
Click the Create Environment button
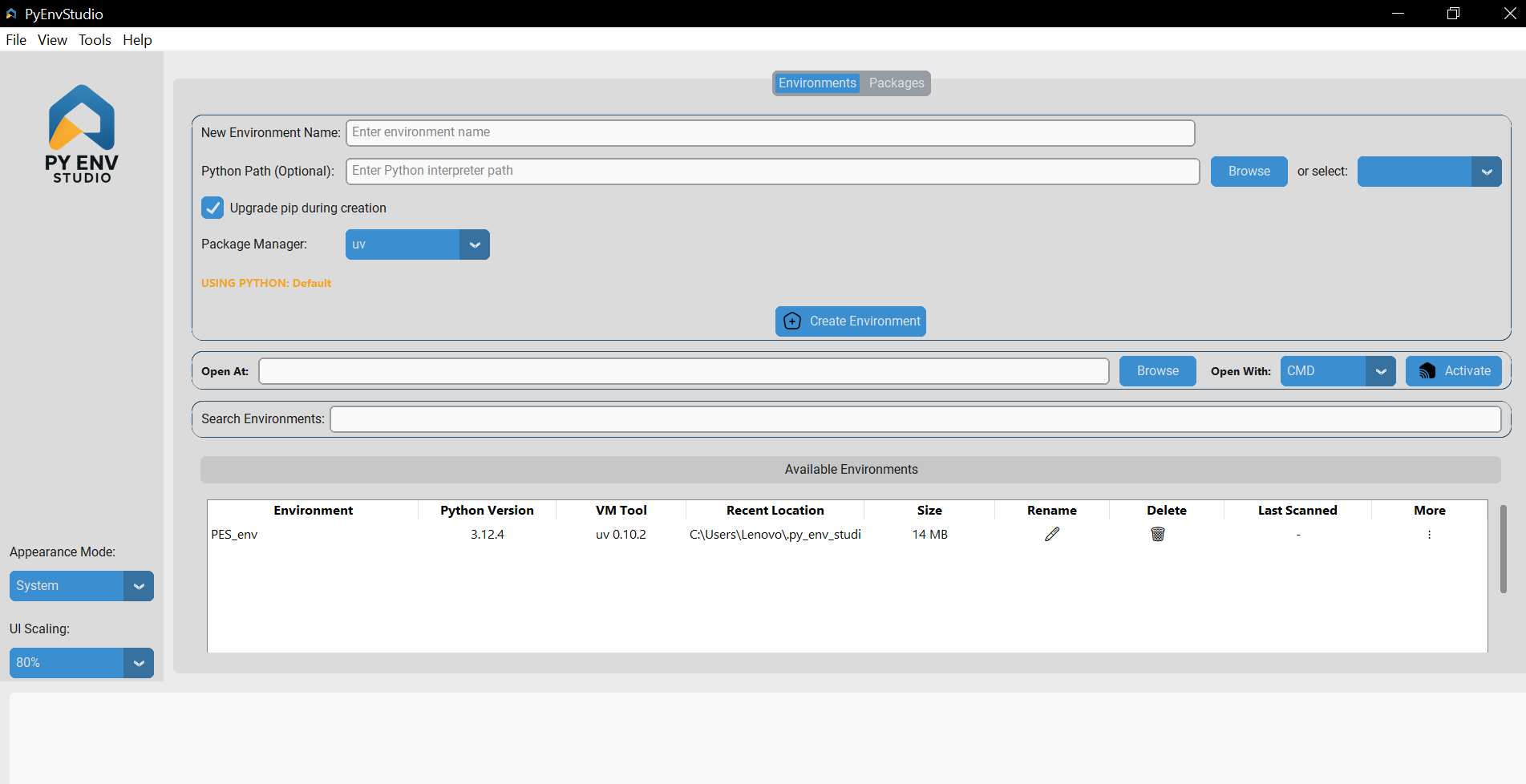(851, 321)
